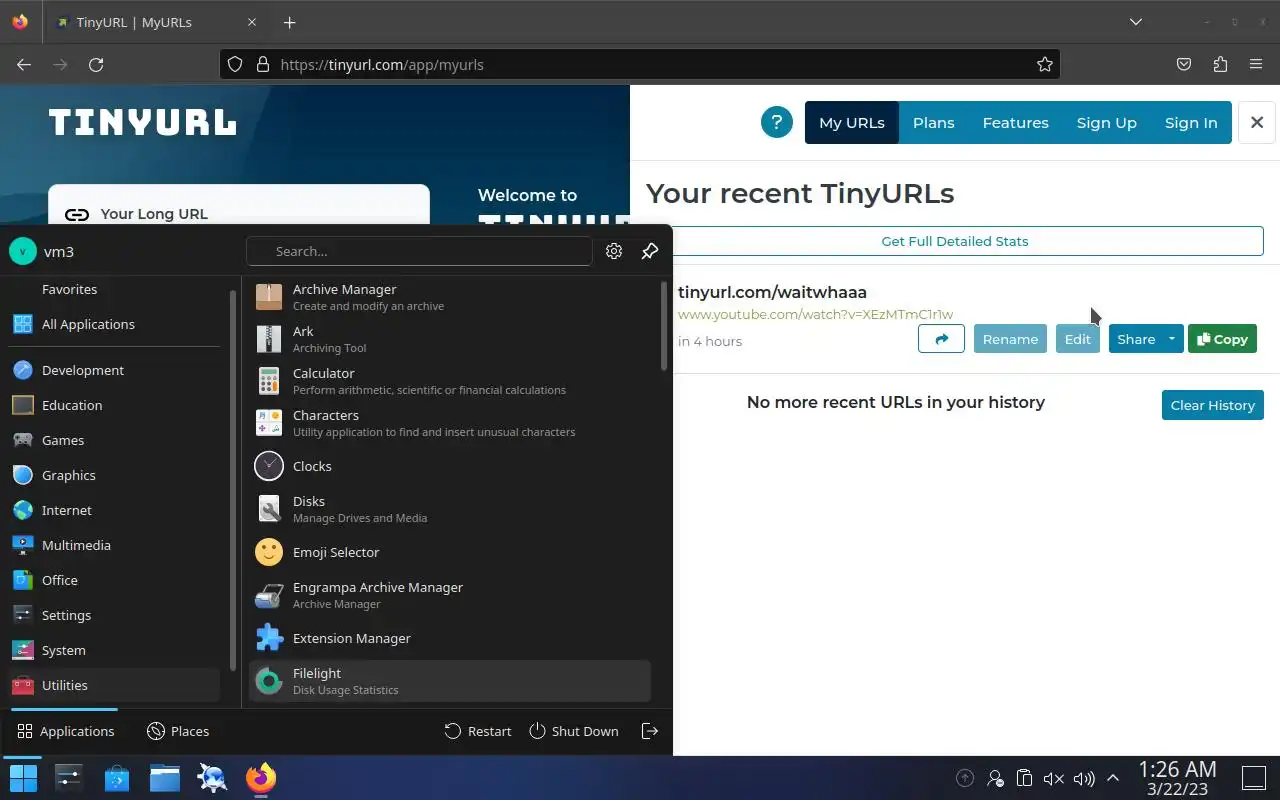Screen dimensions: 1280x800
Task: Launch Extension Manager
Action: 450,638
